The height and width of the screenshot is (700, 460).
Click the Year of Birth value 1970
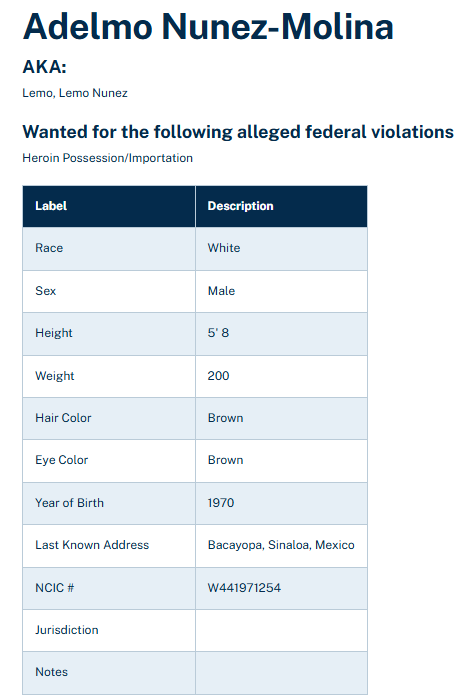point(221,503)
